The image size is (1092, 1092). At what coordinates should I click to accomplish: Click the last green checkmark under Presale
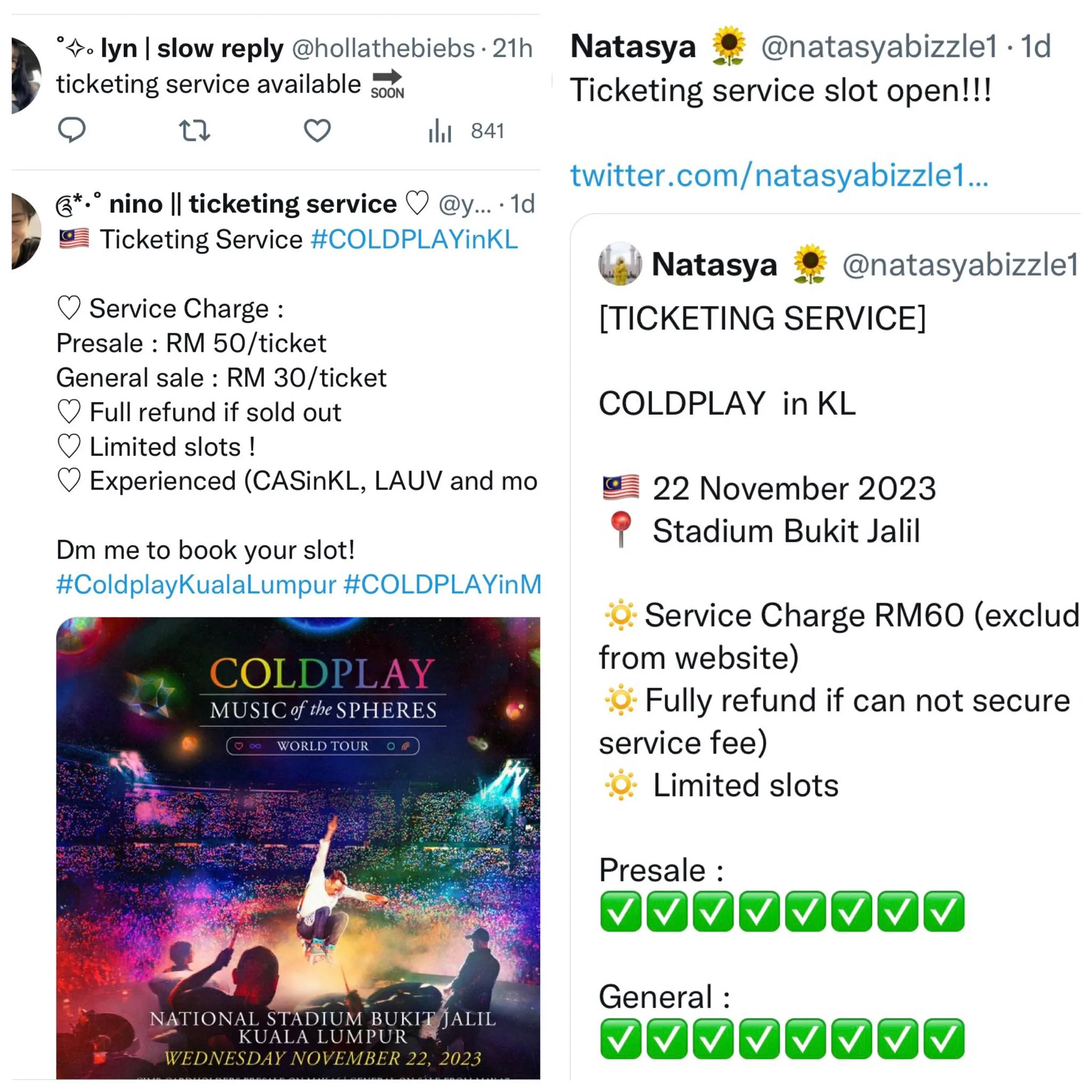click(944, 912)
